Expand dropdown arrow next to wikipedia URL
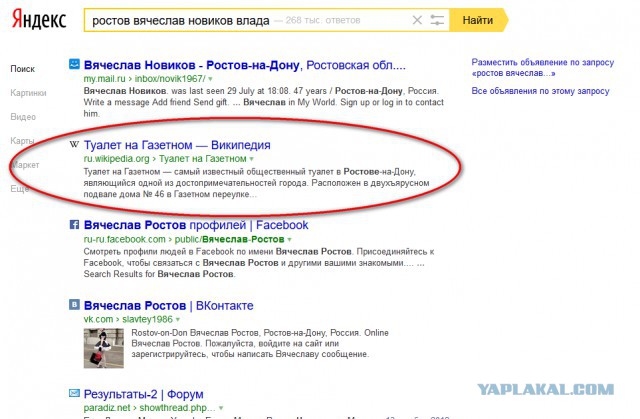The height and width of the screenshot is (419, 640). (x=251, y=159)
